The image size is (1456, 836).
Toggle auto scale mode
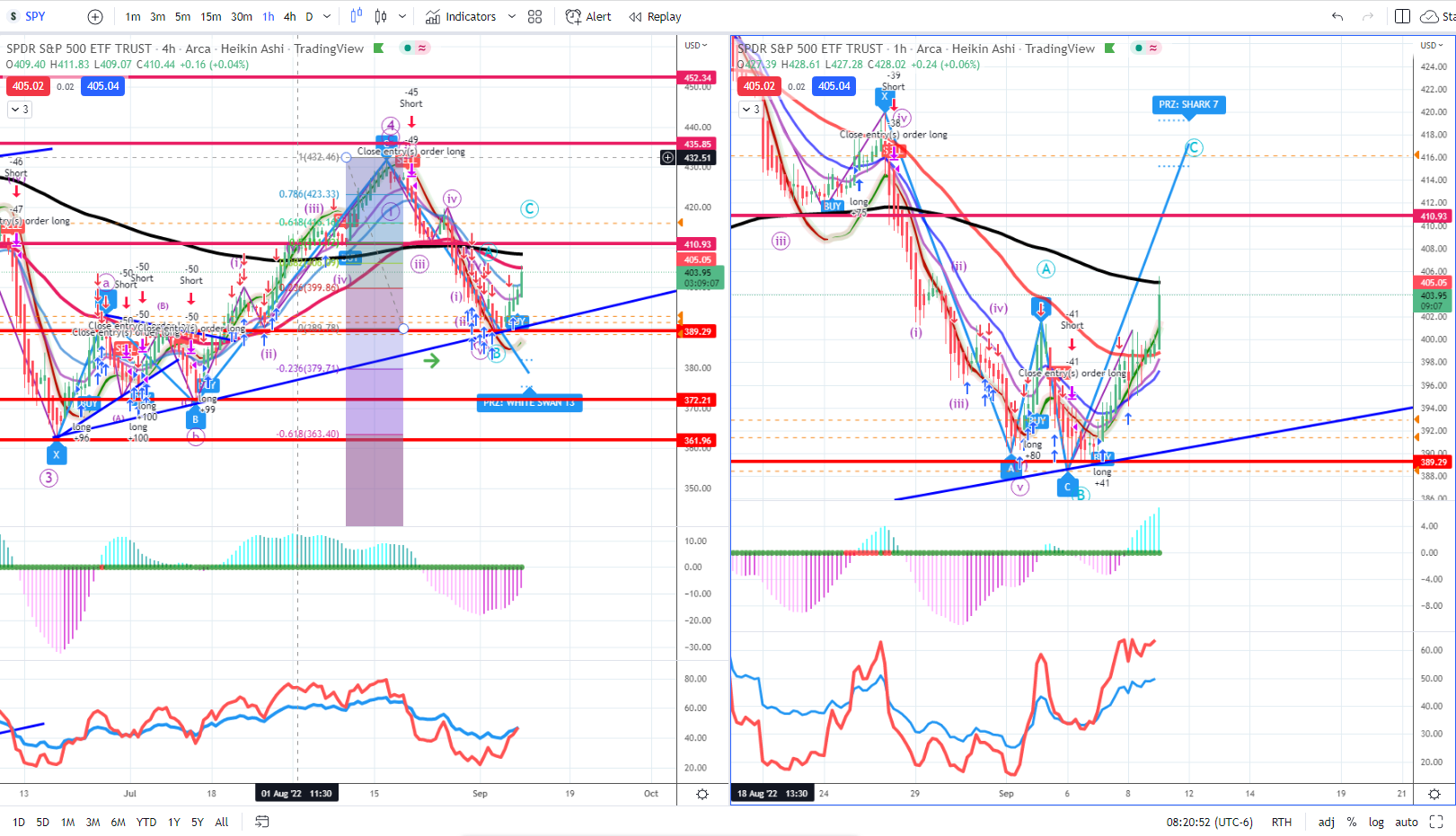[1407, 822]
